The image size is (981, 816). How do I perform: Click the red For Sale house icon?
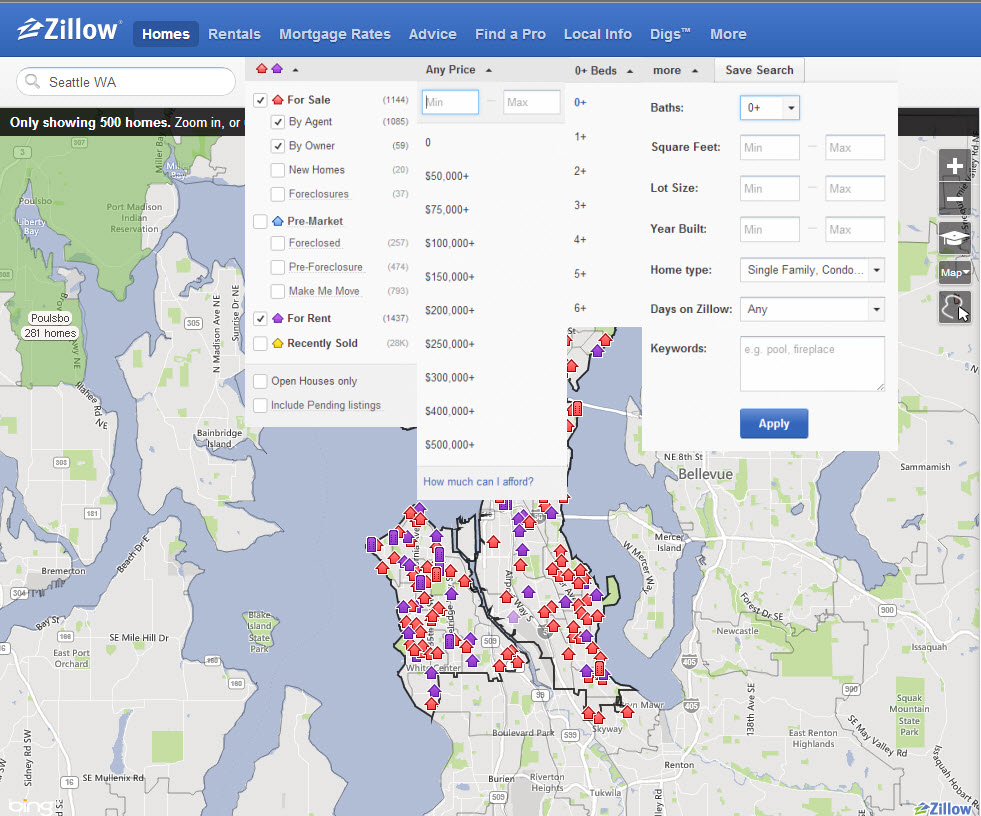pyautogui.click(x=278, y=99)
